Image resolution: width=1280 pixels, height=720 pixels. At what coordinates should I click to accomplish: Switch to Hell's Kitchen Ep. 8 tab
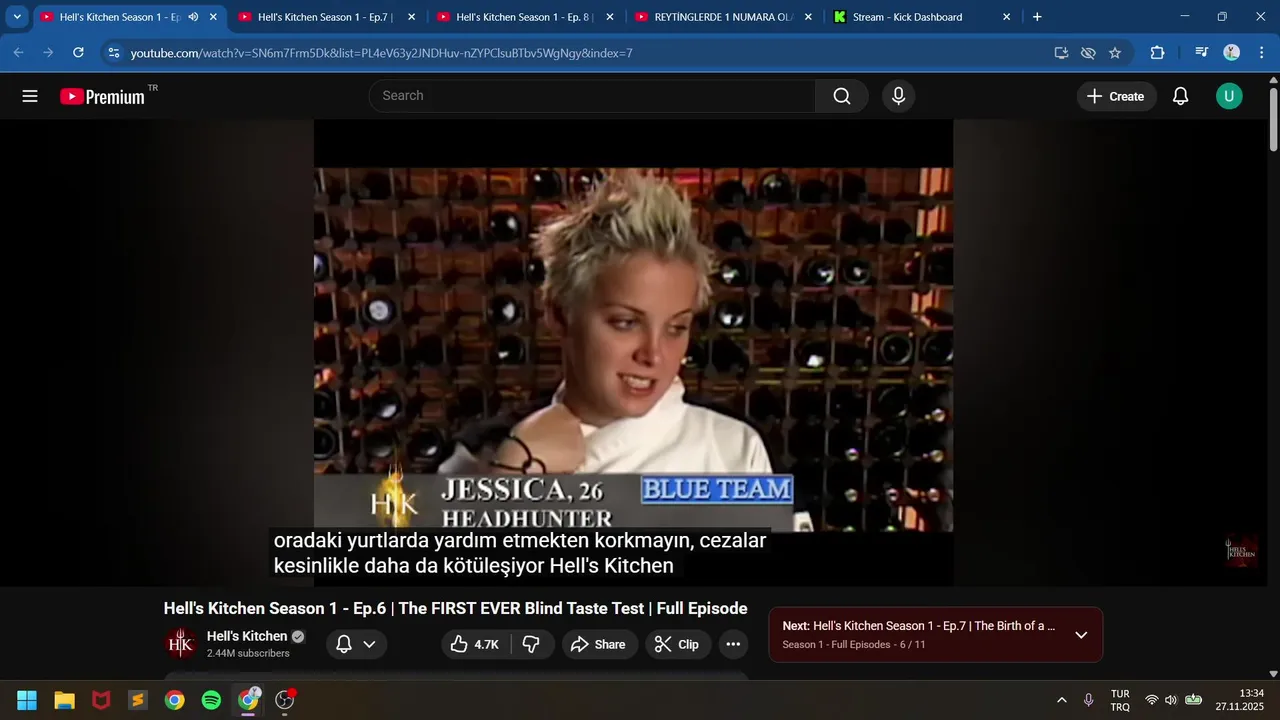(524, 17)
